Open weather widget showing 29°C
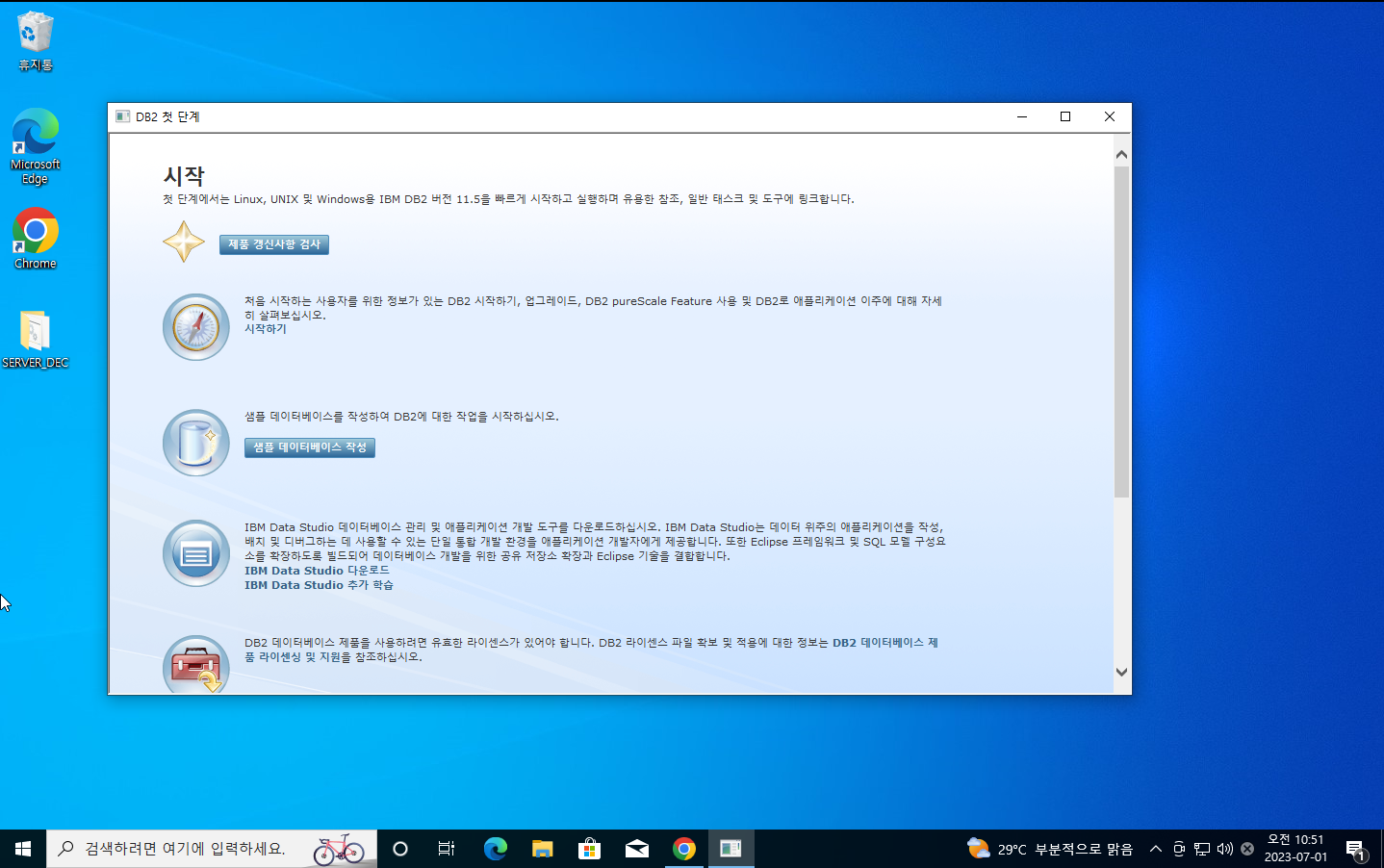 1050,849
